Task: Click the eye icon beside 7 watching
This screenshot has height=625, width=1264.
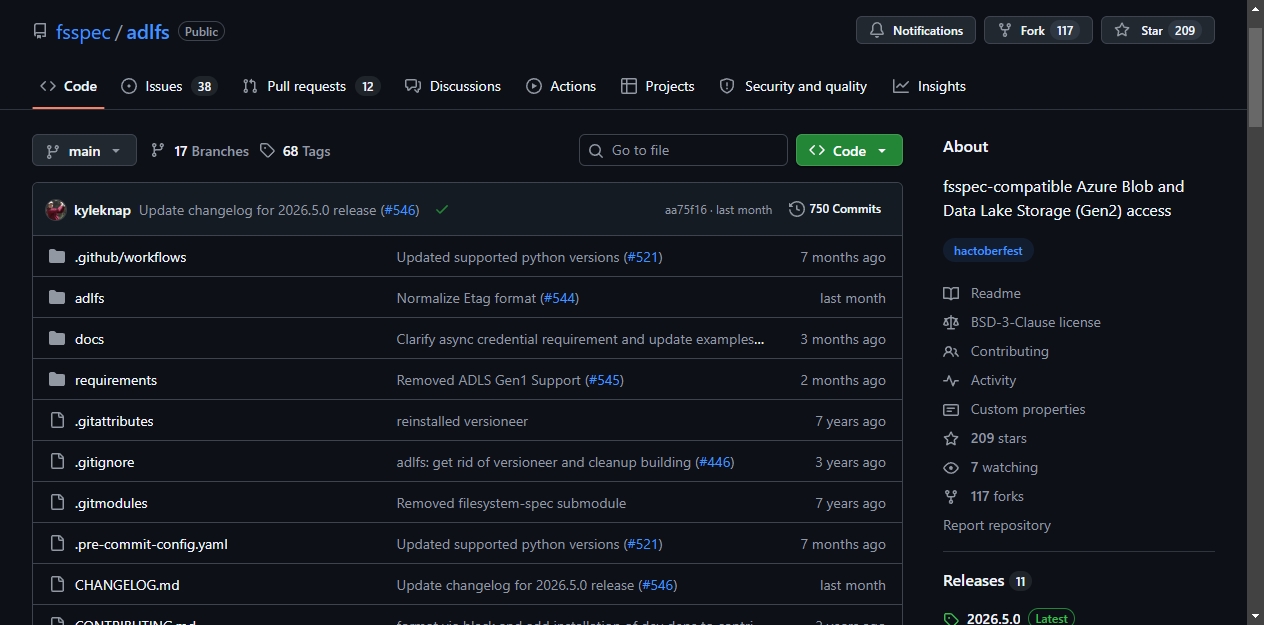Action: [951, 467]
